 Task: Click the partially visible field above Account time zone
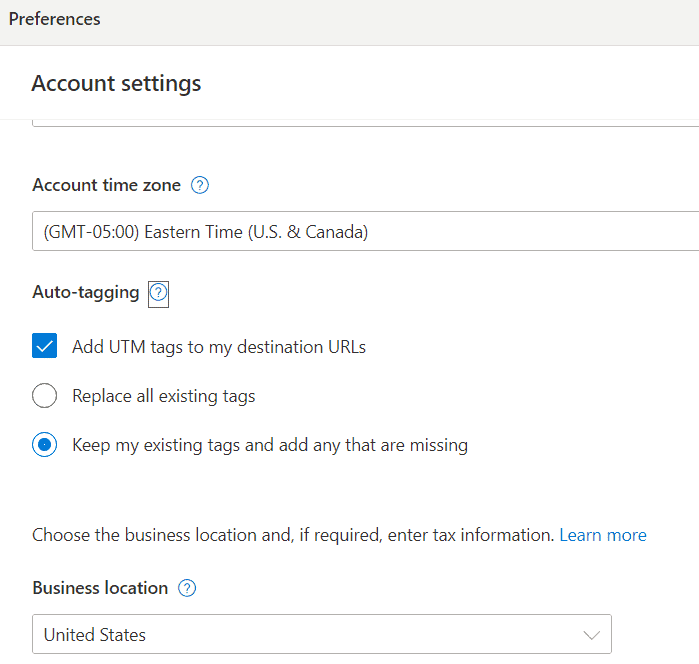tap(365, 123)
